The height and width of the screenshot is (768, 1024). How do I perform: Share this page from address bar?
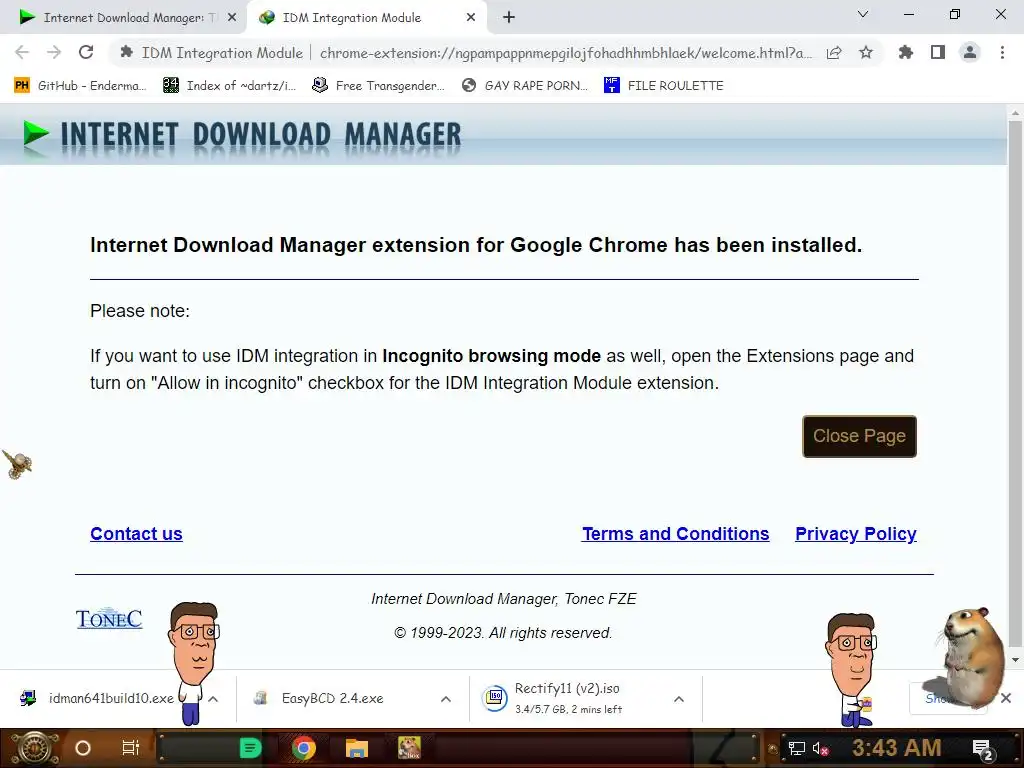click(x=834, y=53)
